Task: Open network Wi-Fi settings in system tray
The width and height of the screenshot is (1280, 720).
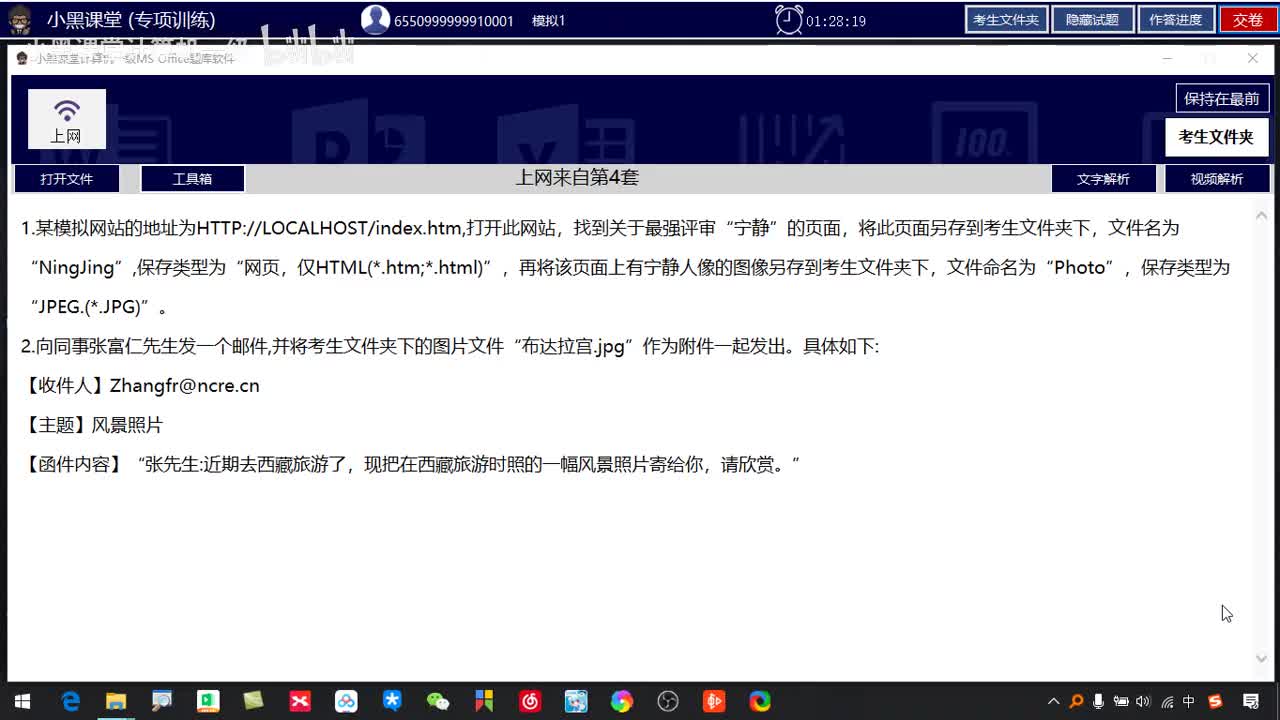Action: [1166, 701]
